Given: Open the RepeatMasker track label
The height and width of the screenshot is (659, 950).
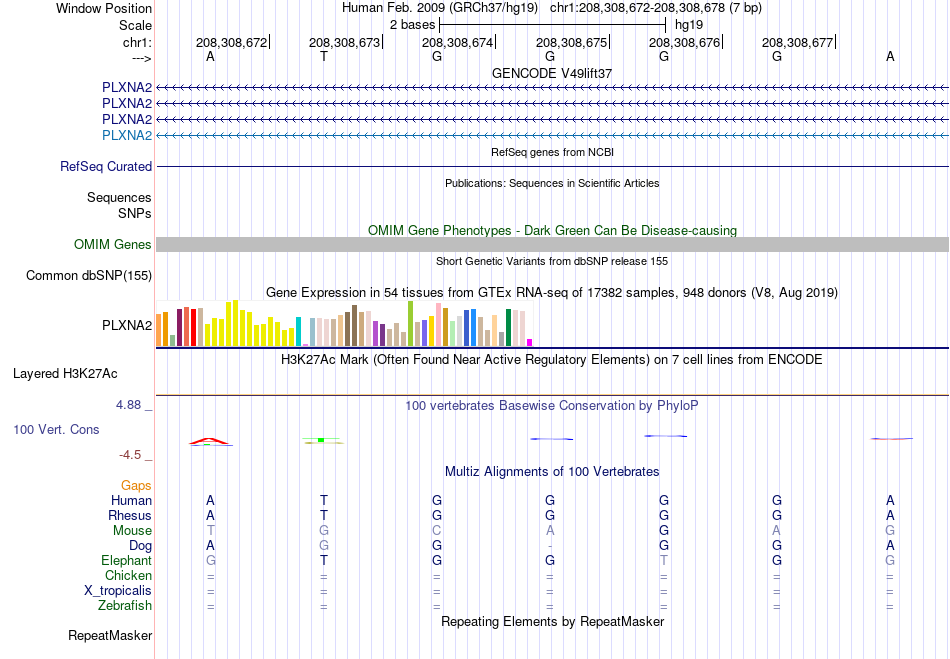Looking at the screenshot, I should click(110, 635).
